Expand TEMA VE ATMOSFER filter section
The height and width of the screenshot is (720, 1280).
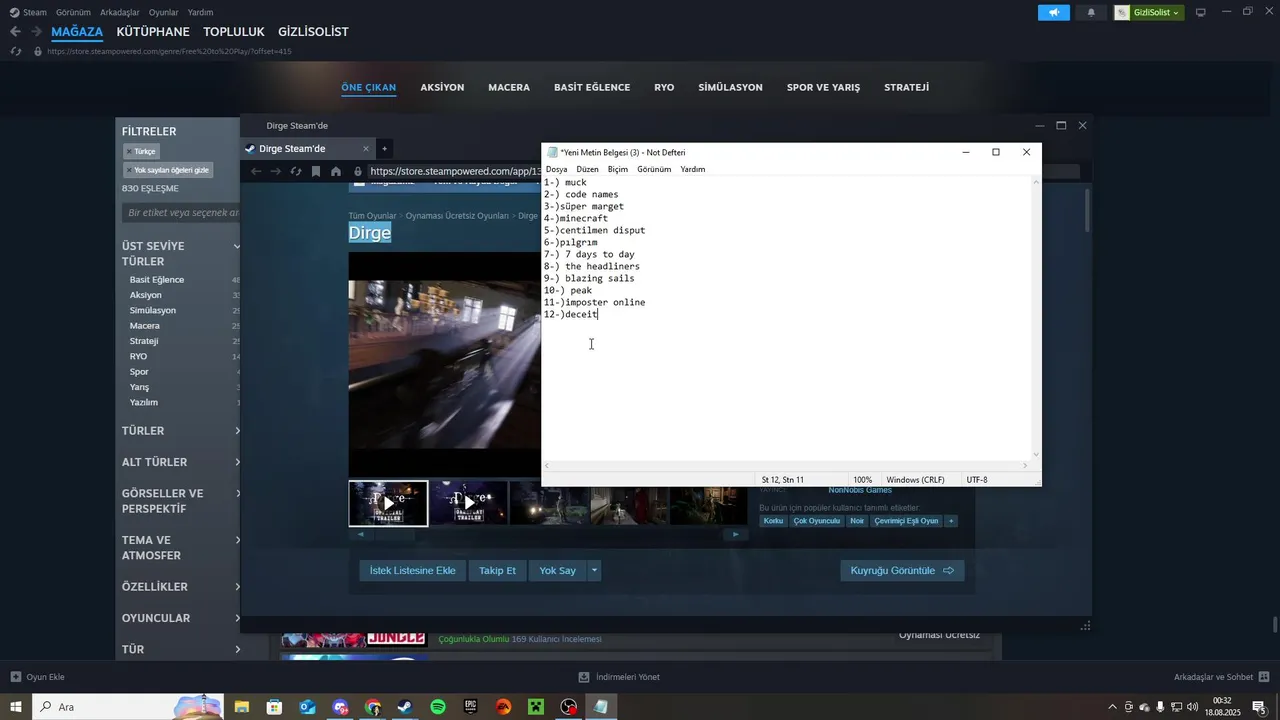pyautogui.click(x=180, y=547)
